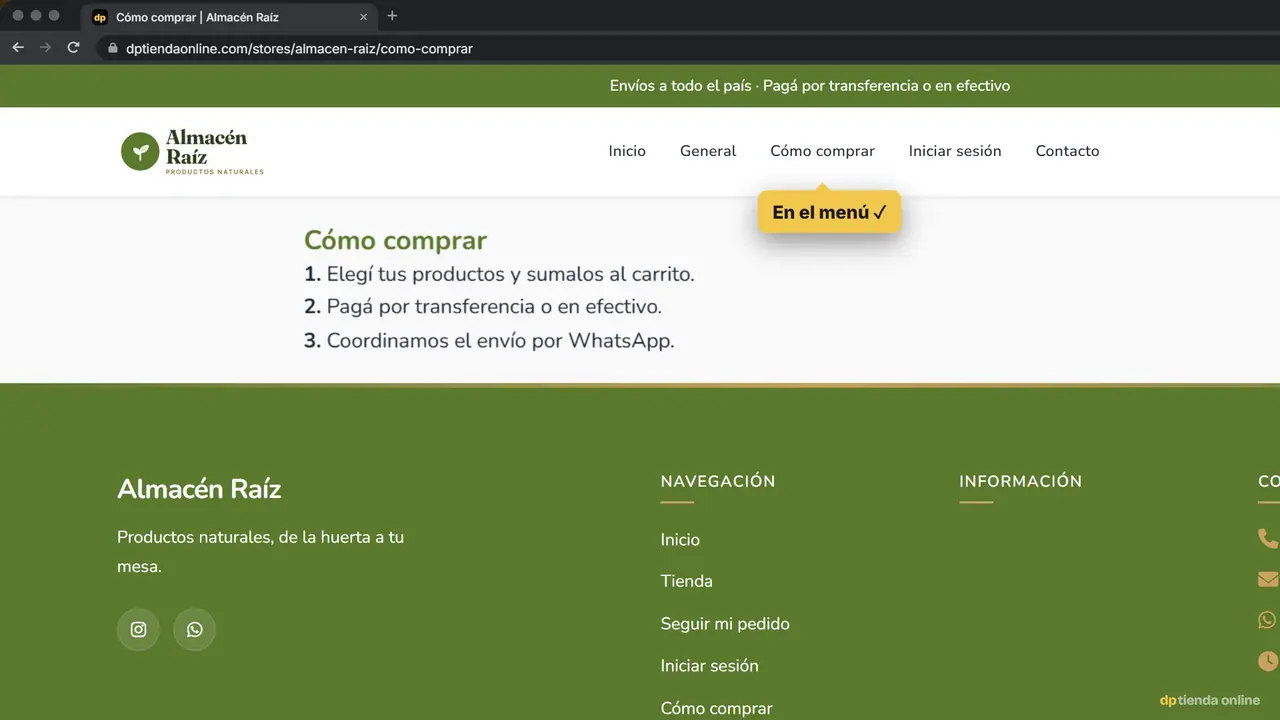Click the NAVEGACIÓN footer heading
The height and width of the screenshot is (720, 1280).
718,481
